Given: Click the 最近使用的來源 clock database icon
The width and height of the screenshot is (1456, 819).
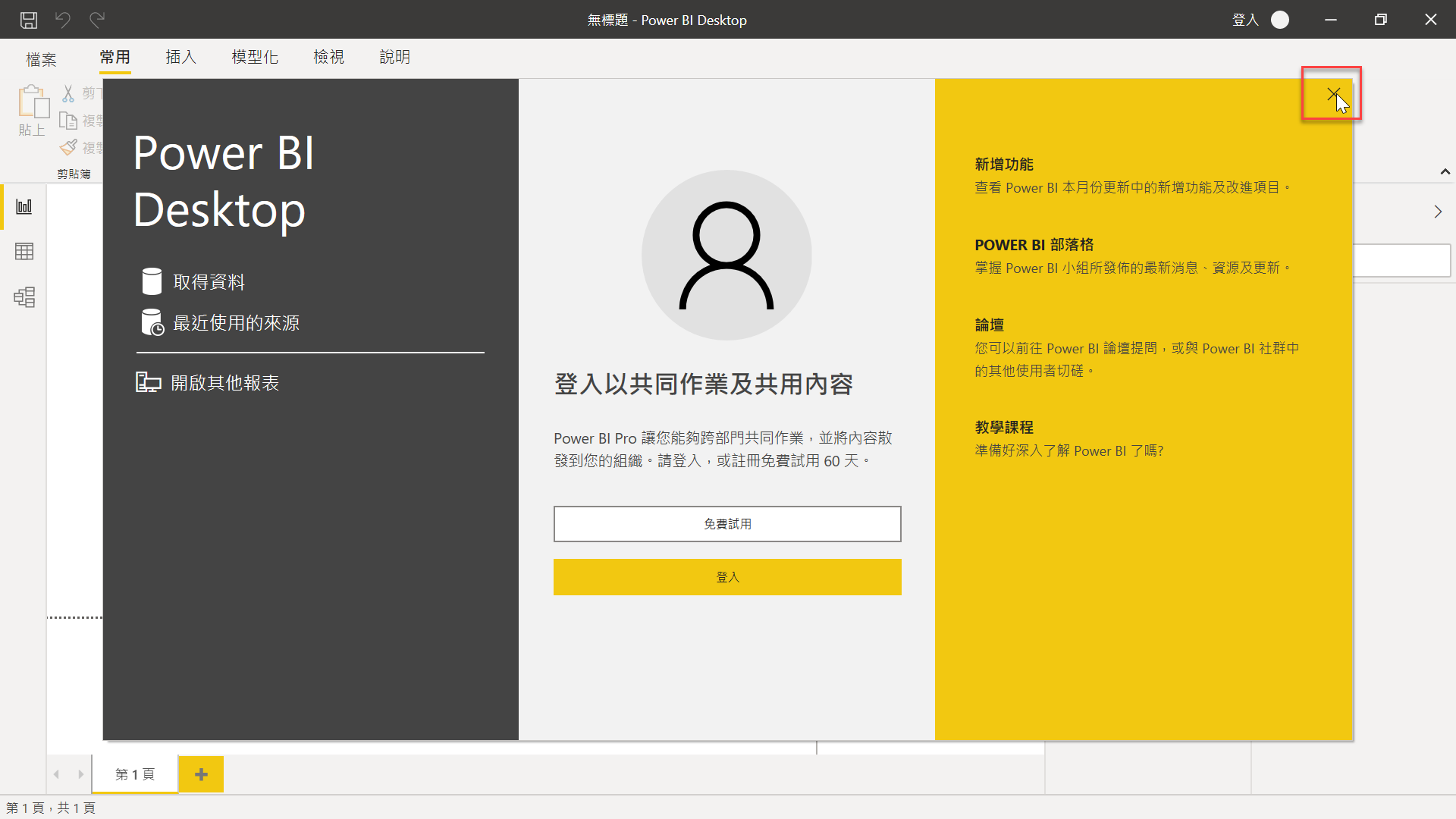Looking at the screenshot, I should coord(152,322).
